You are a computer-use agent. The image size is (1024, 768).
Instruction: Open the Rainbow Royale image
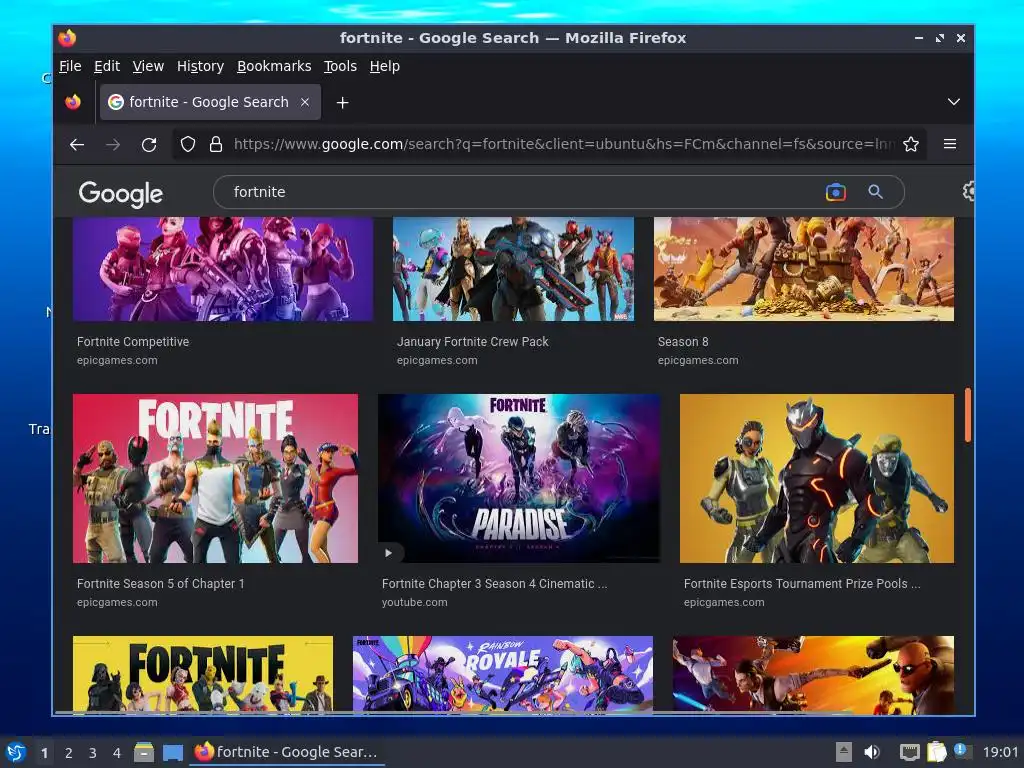point(503,674)
